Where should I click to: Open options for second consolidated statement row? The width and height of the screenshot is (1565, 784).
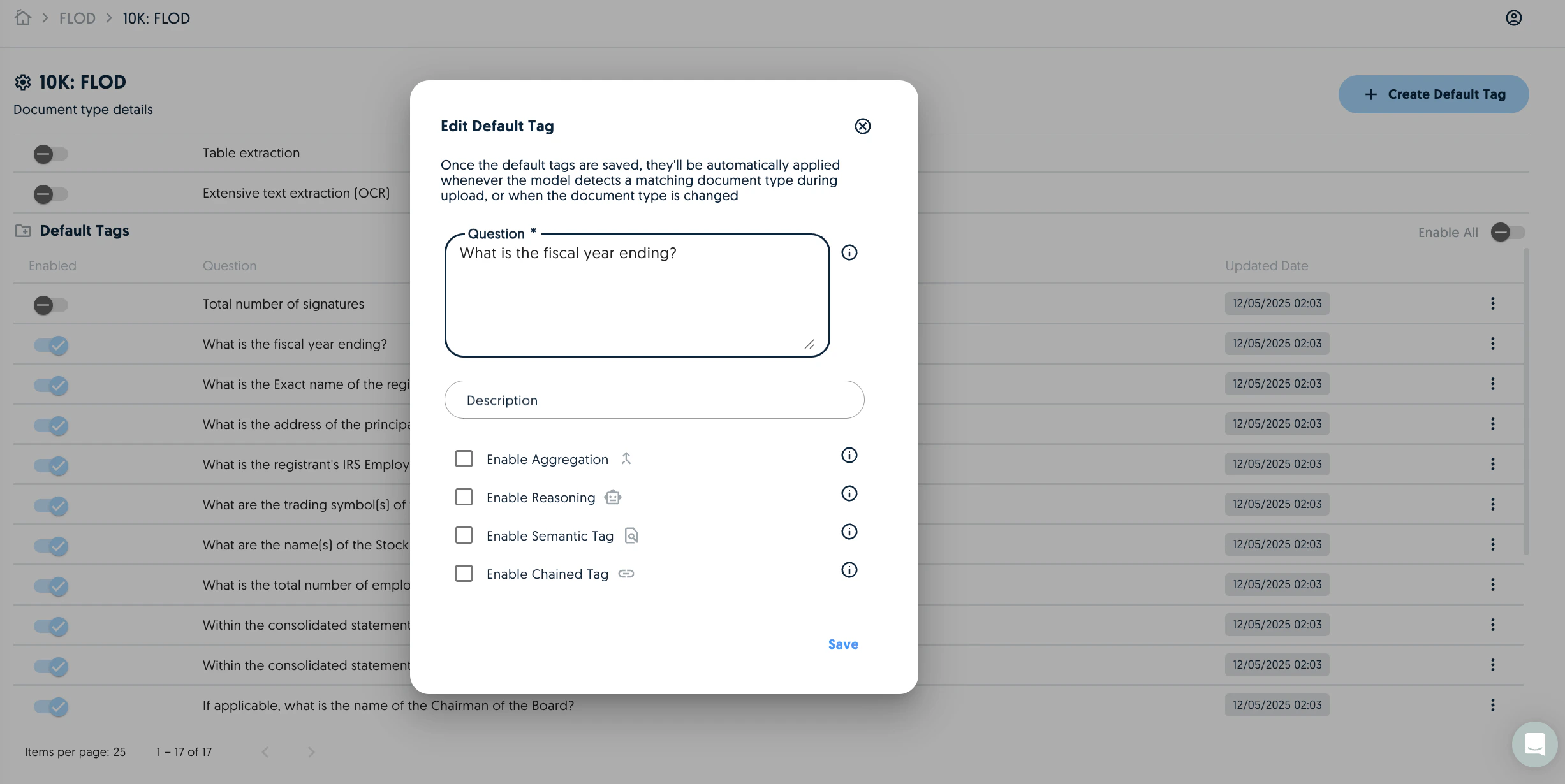coord(1493,665)
